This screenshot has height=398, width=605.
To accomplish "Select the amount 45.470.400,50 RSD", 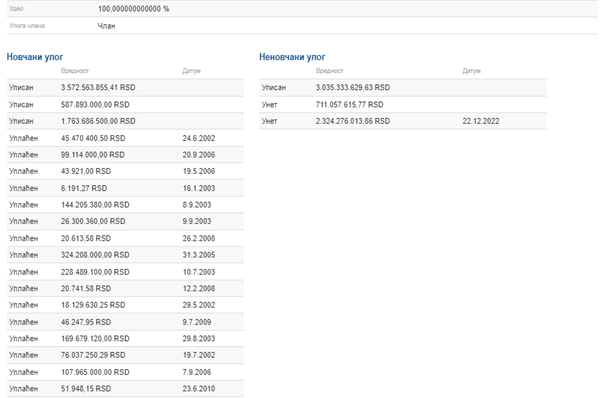I will pyautogui.click(x=93, y=138).
